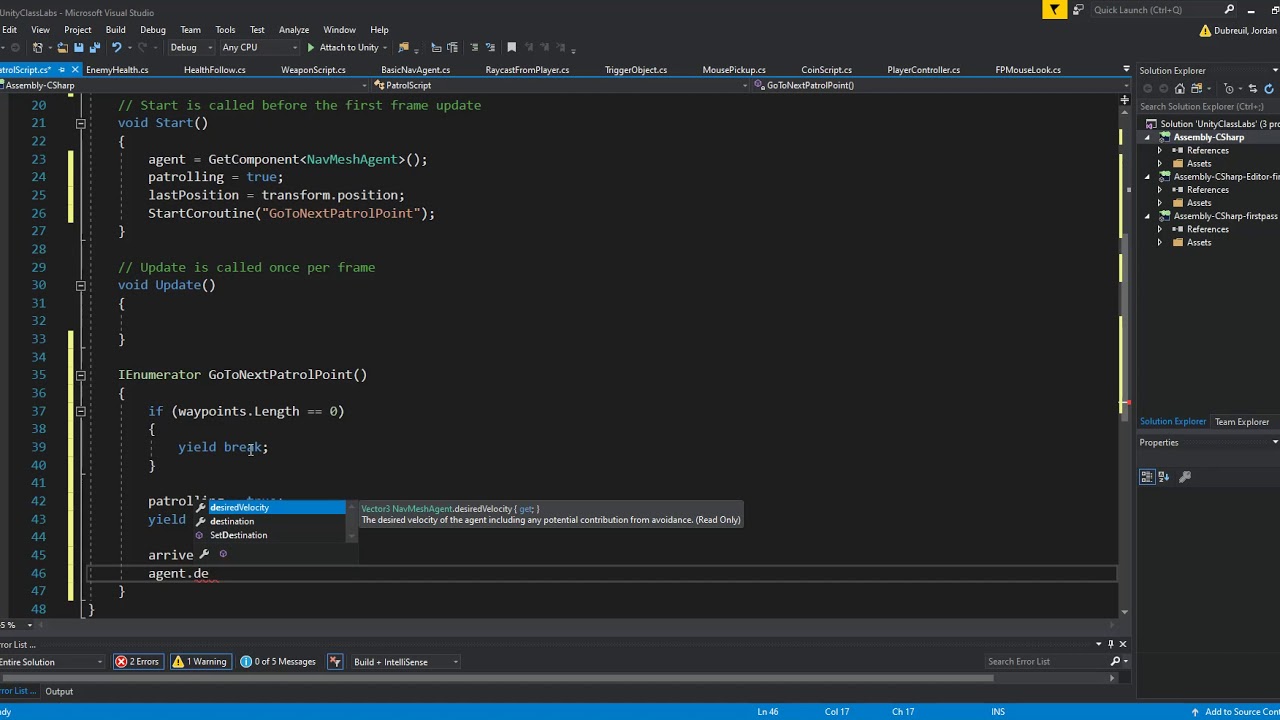Open the yellow notifications flag
This screenshot has width=1280, height=720.
click(1054, 10)
